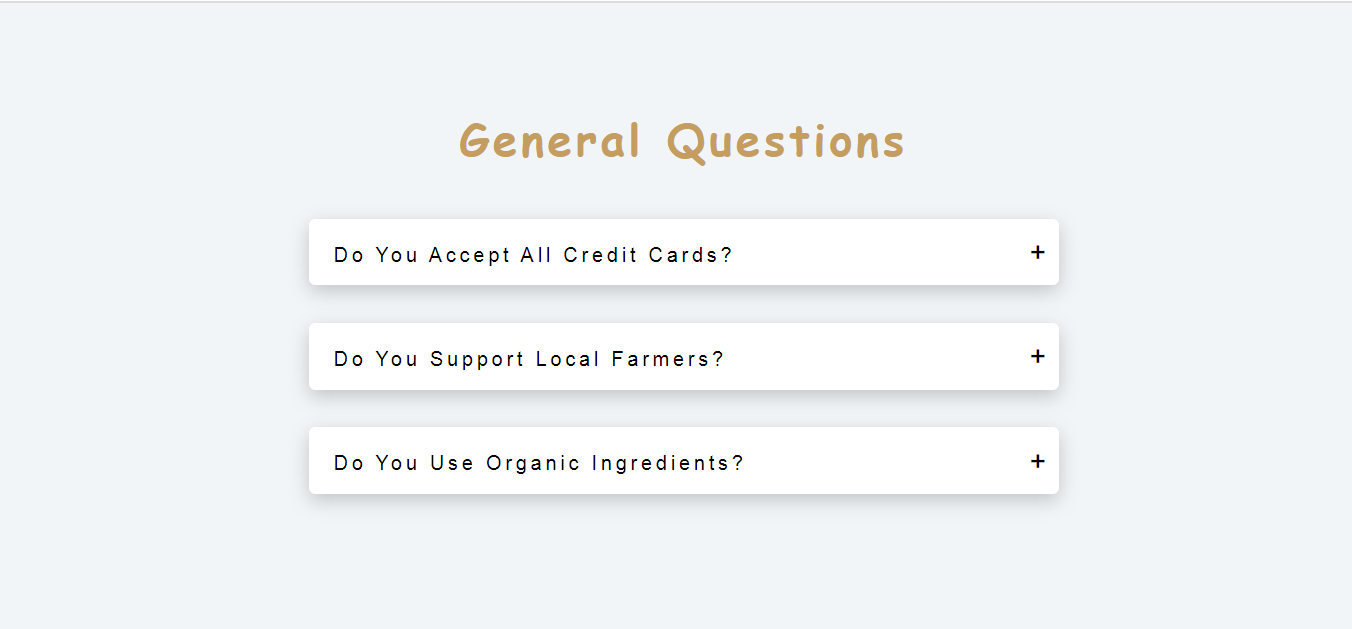
Task: Click the plus icon beside Credit Cards question
Action: (1038, 252)
